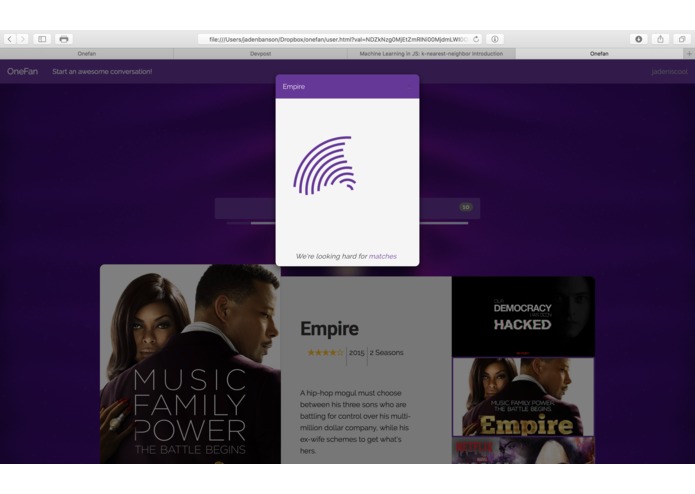
Task: Select the Empire thumbnail in sidebar
Action: coord(523,397)
